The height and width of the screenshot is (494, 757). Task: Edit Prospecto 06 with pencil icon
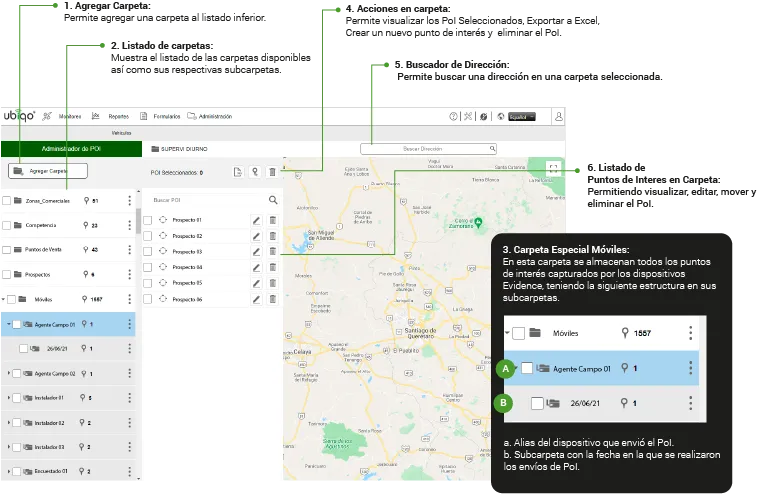click(256, 299)
